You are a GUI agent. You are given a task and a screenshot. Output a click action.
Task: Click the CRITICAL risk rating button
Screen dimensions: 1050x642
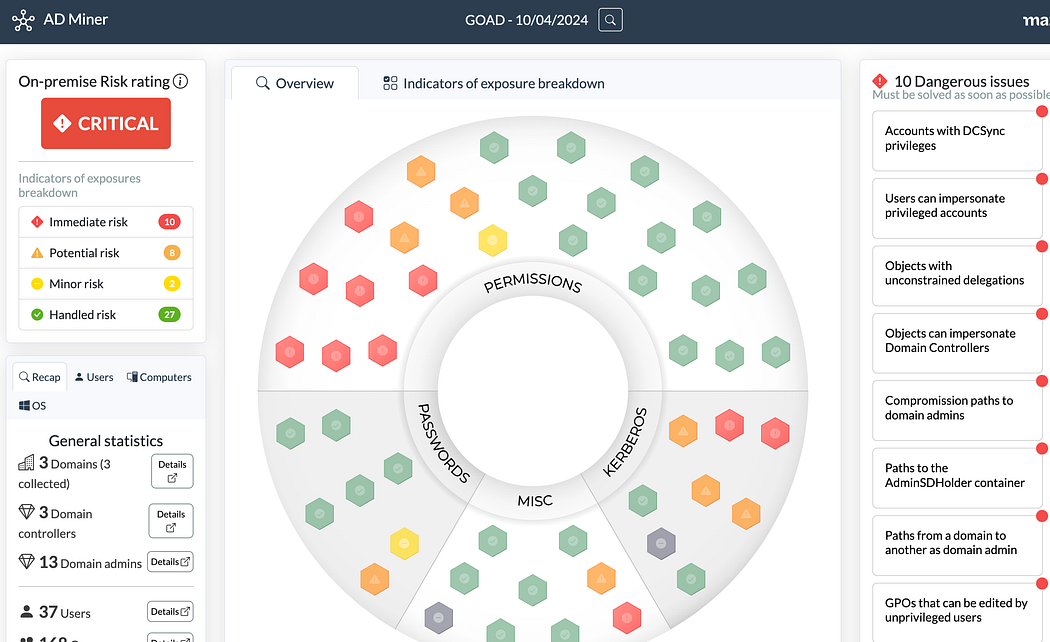(x=106, y=123)
